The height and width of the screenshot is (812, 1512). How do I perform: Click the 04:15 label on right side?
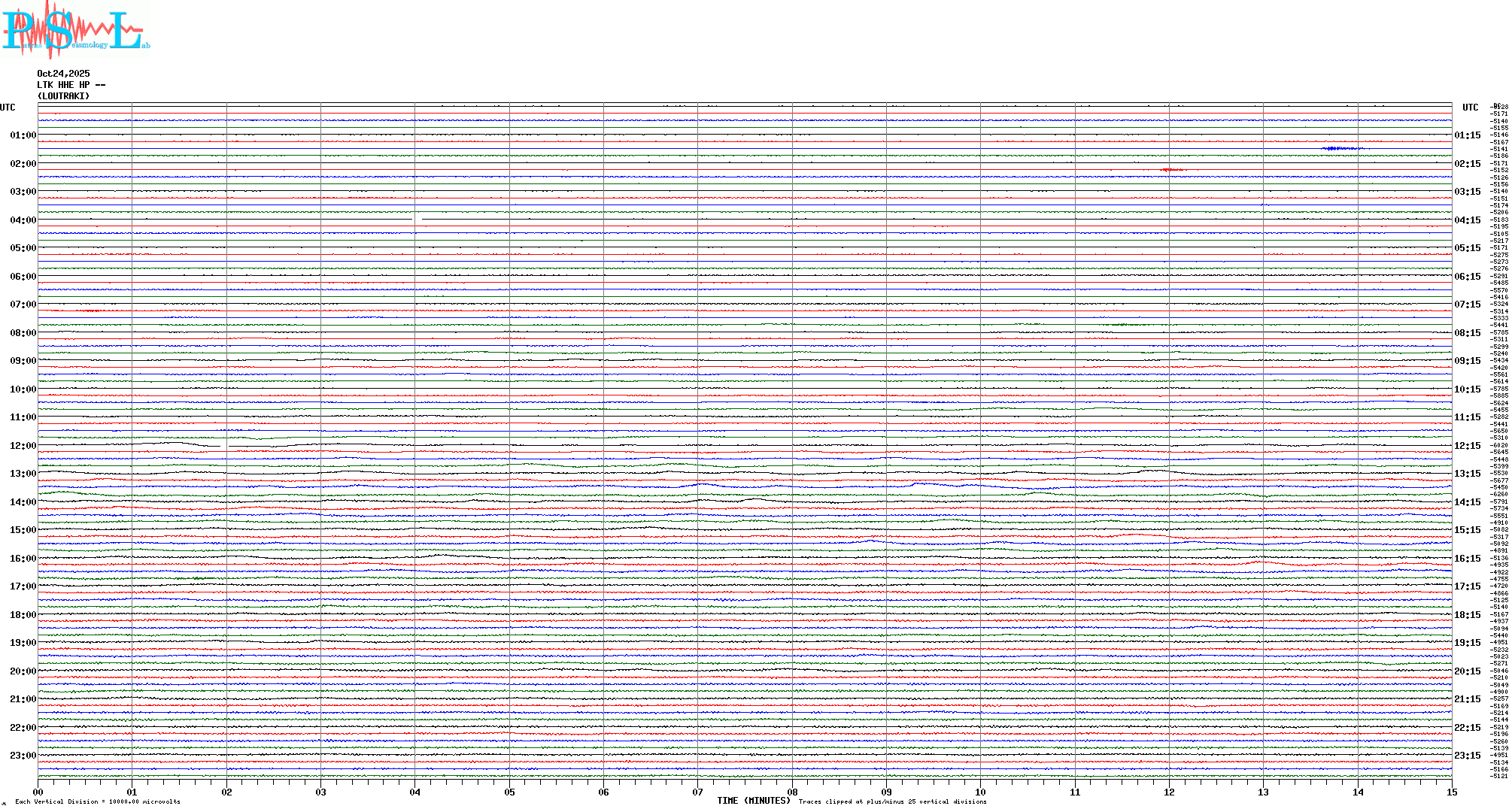pyautogui.click(x=1467, y=220)
